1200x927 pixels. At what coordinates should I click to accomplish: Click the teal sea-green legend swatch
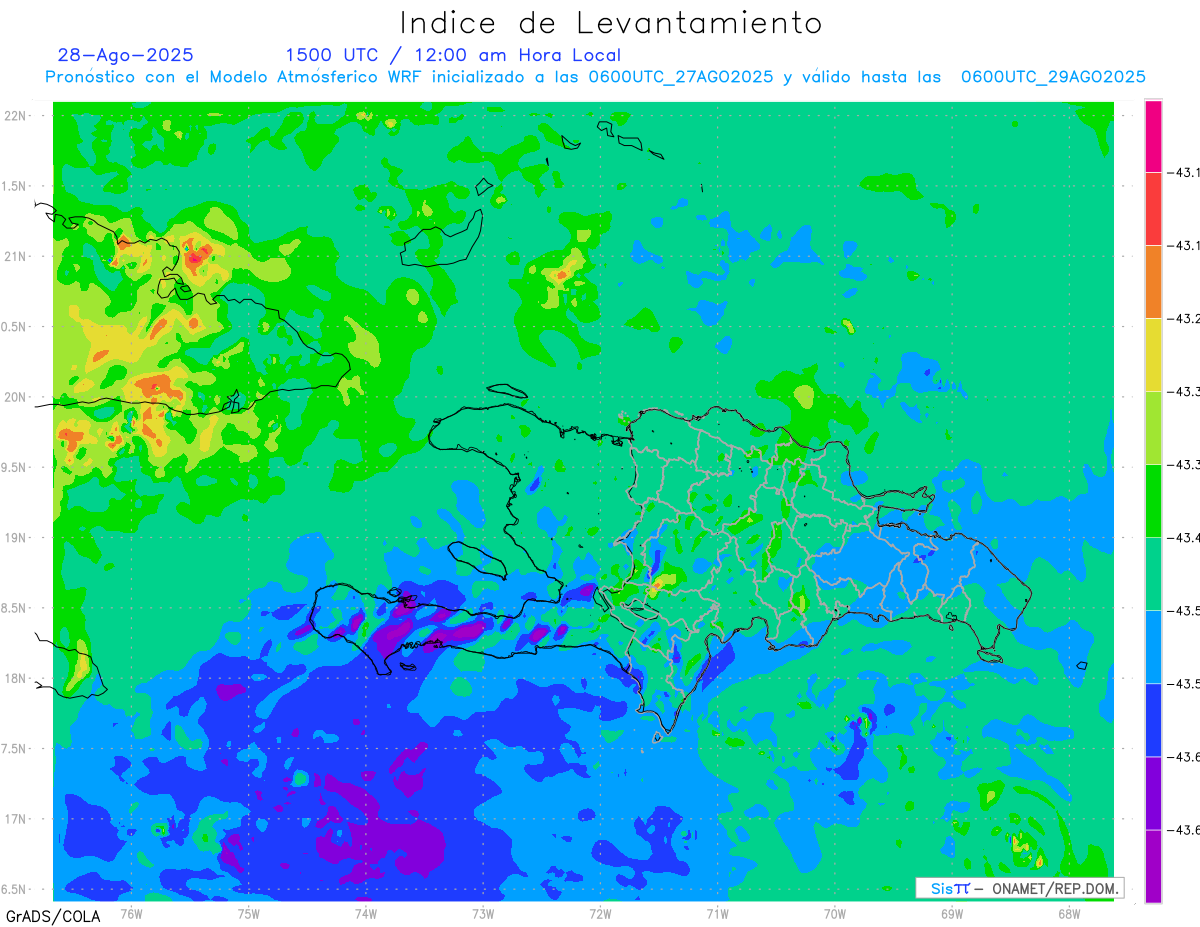1153,574
